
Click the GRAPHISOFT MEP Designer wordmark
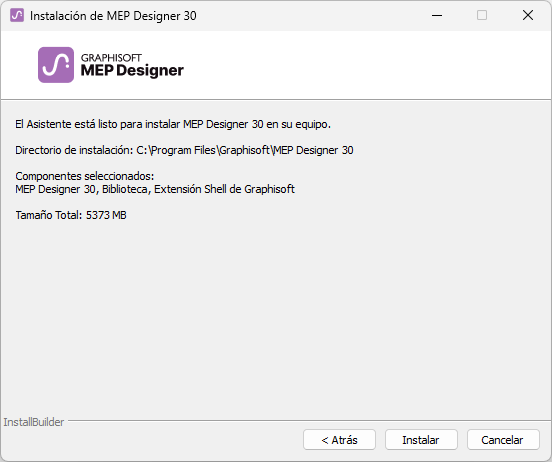pos(132,65)
